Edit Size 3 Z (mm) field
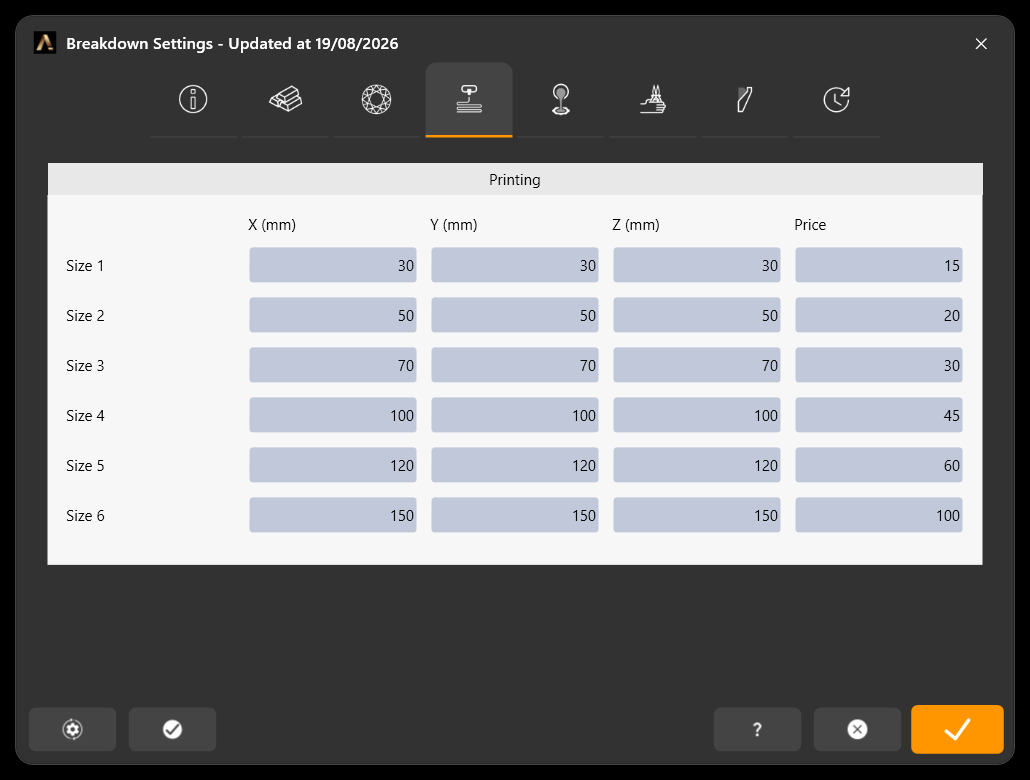Screen dimensions: 1030x780 697,365
